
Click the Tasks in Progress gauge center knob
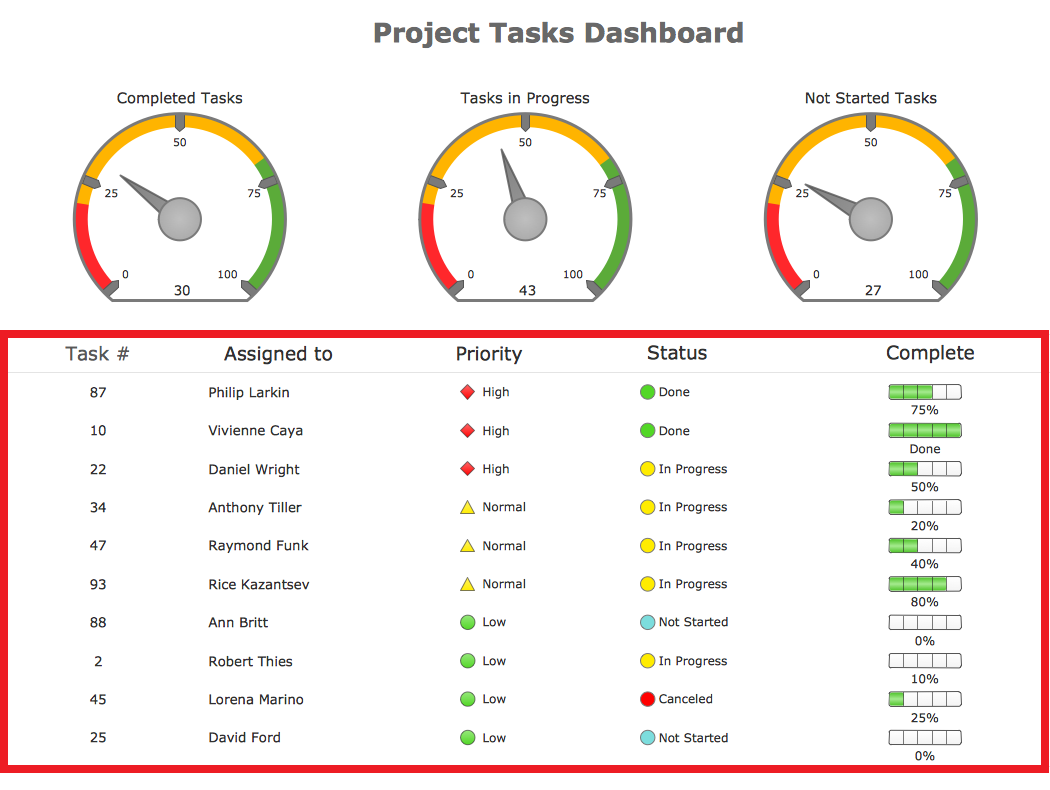coord(525,219)
